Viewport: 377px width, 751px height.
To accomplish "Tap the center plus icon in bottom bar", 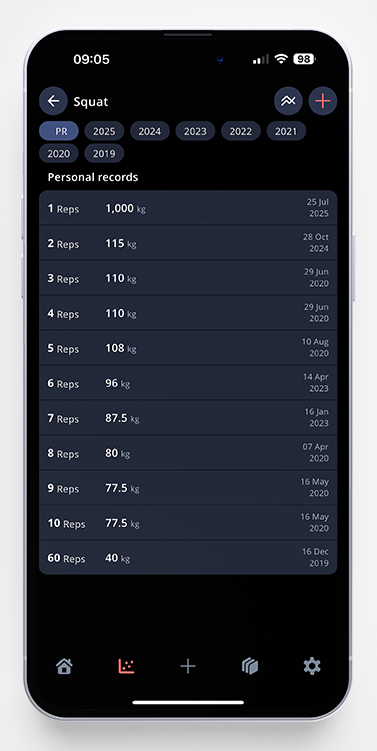I will (x=188, y=666).
